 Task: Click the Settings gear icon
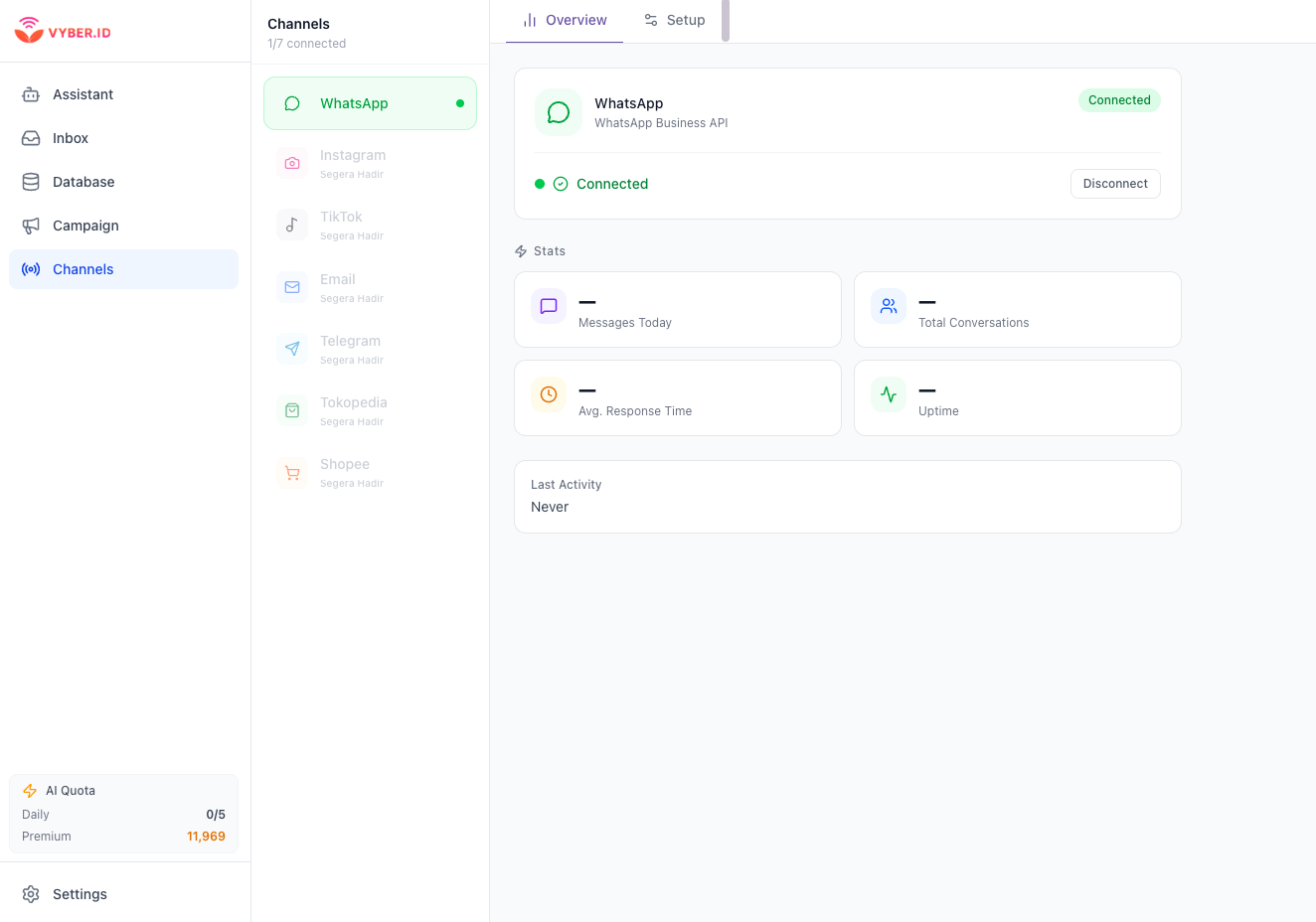coord(31,894)
